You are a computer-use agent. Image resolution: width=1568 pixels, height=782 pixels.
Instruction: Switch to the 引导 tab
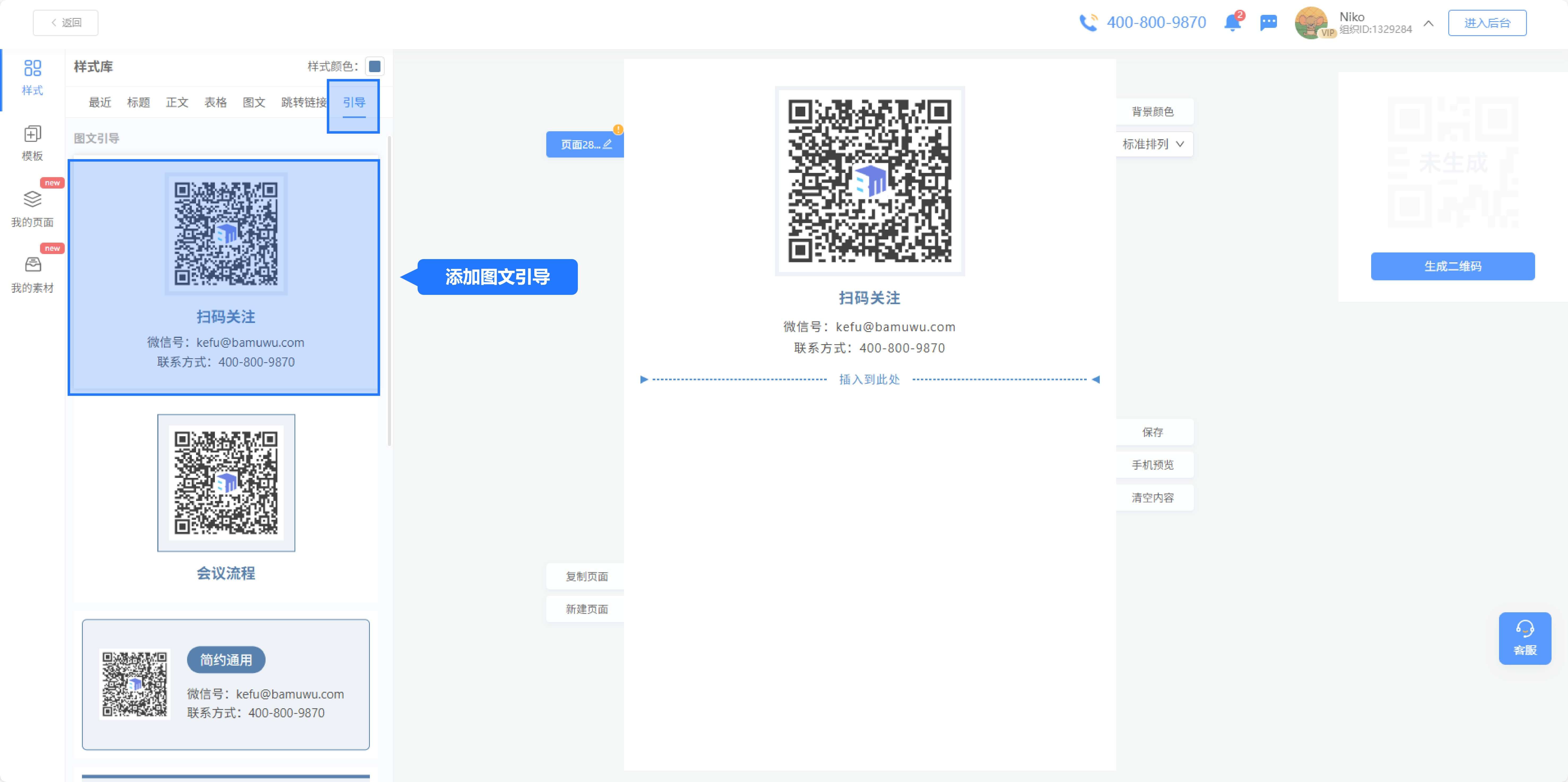(x=354, y=102)
